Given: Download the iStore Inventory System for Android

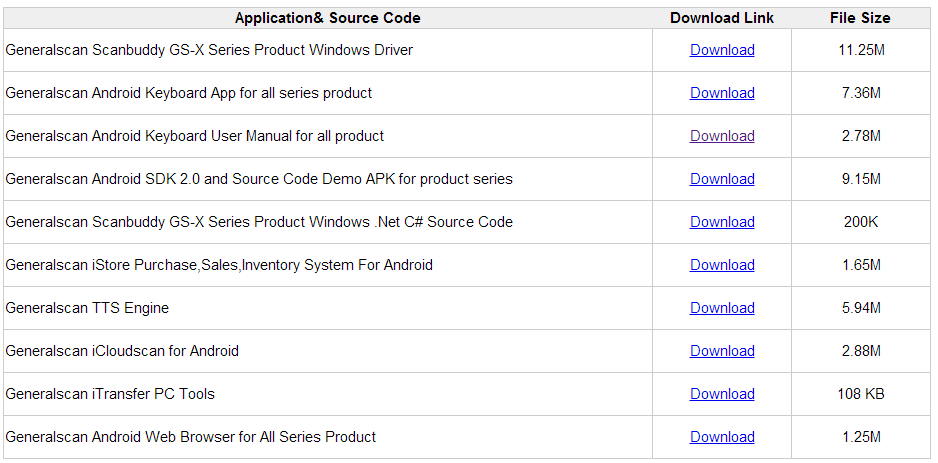Looking at the screenshot, I should (x=722, y=265).
